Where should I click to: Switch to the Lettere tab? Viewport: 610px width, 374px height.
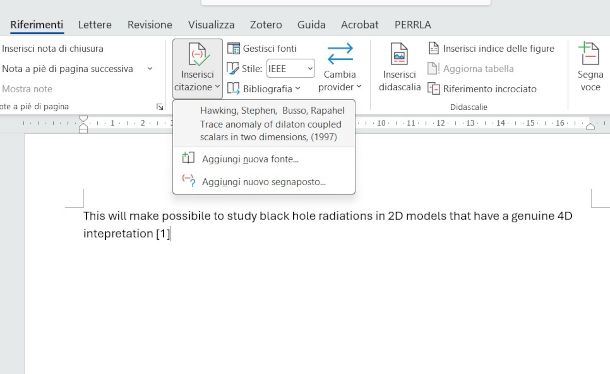(95, 25)
